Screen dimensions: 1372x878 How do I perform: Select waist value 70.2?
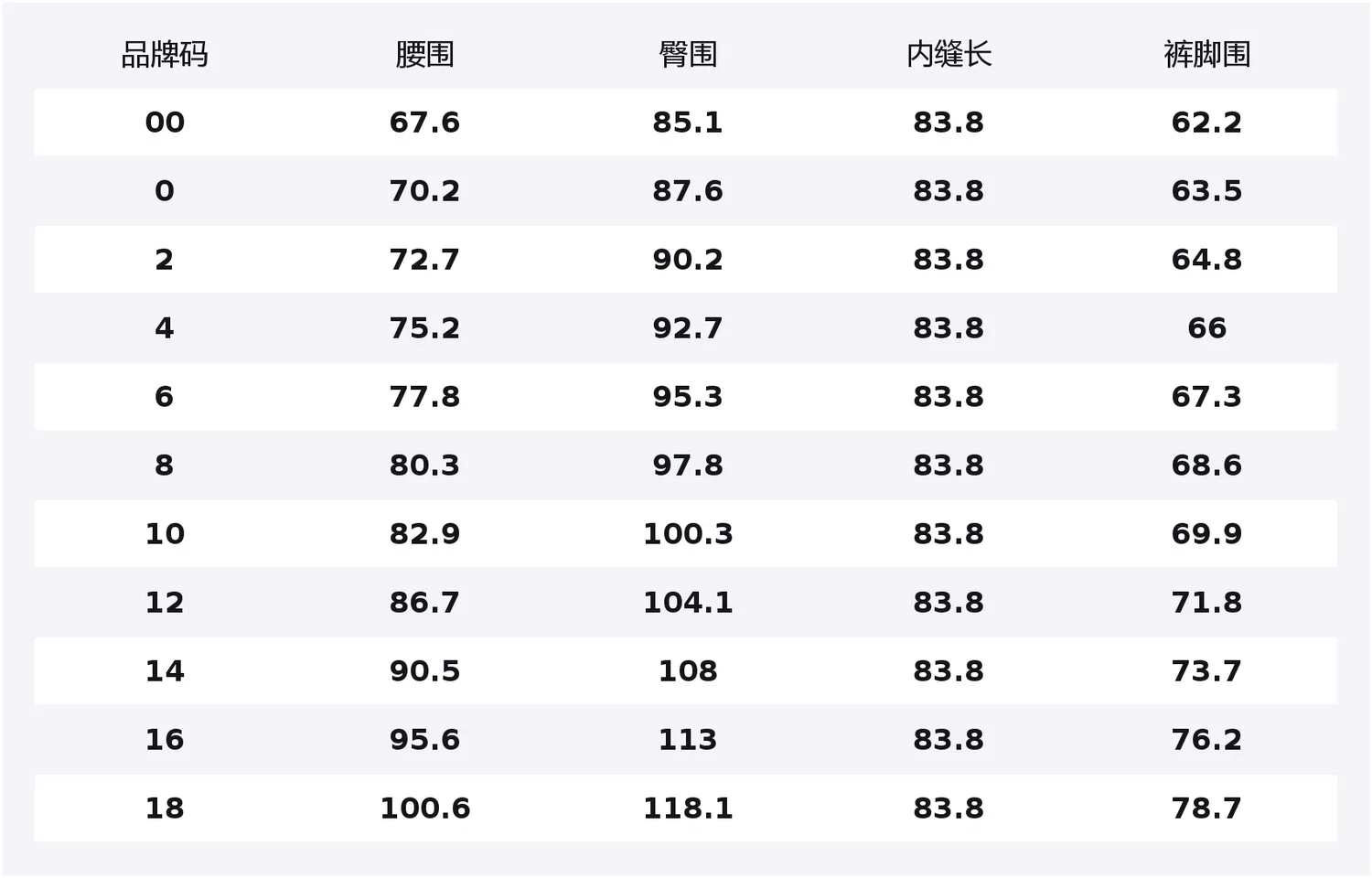(x=424, y=191)
